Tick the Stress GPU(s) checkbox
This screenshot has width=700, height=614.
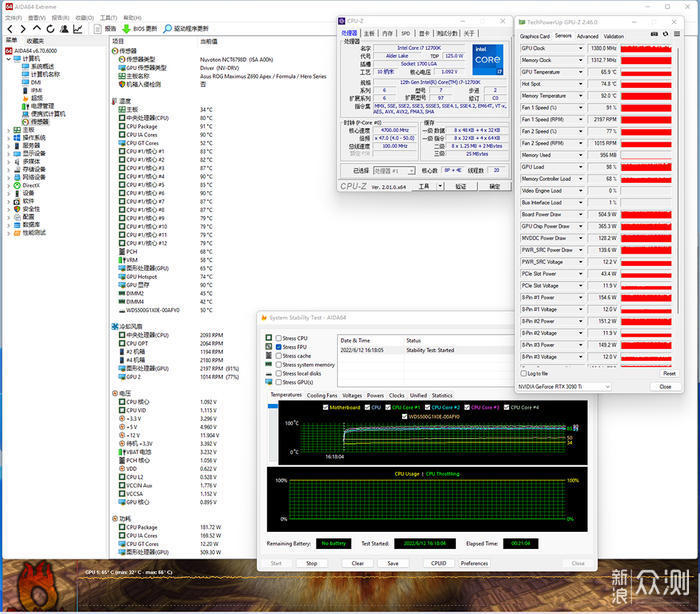click(x=277, y=382)
